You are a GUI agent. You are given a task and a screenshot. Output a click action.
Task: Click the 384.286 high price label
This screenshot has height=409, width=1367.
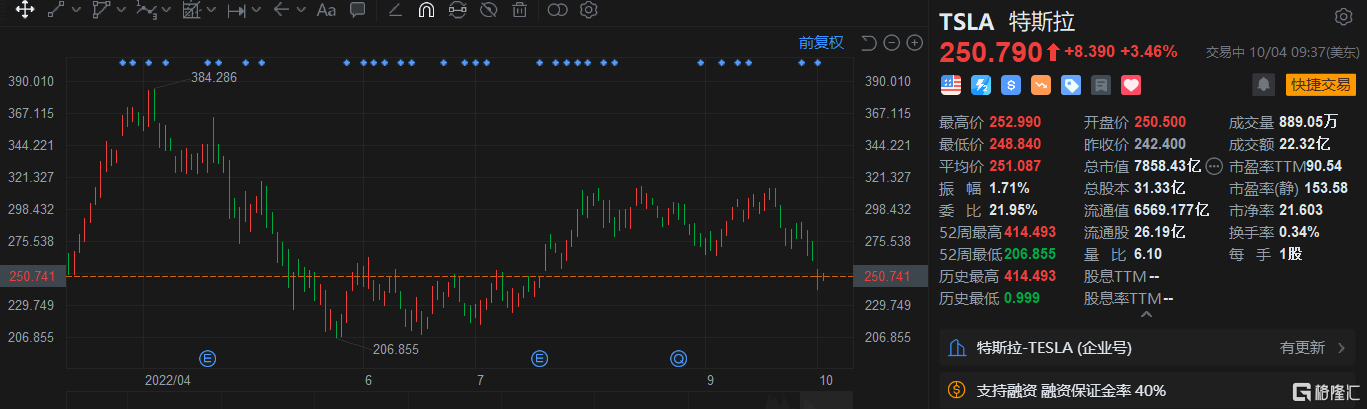pos(213,77)
